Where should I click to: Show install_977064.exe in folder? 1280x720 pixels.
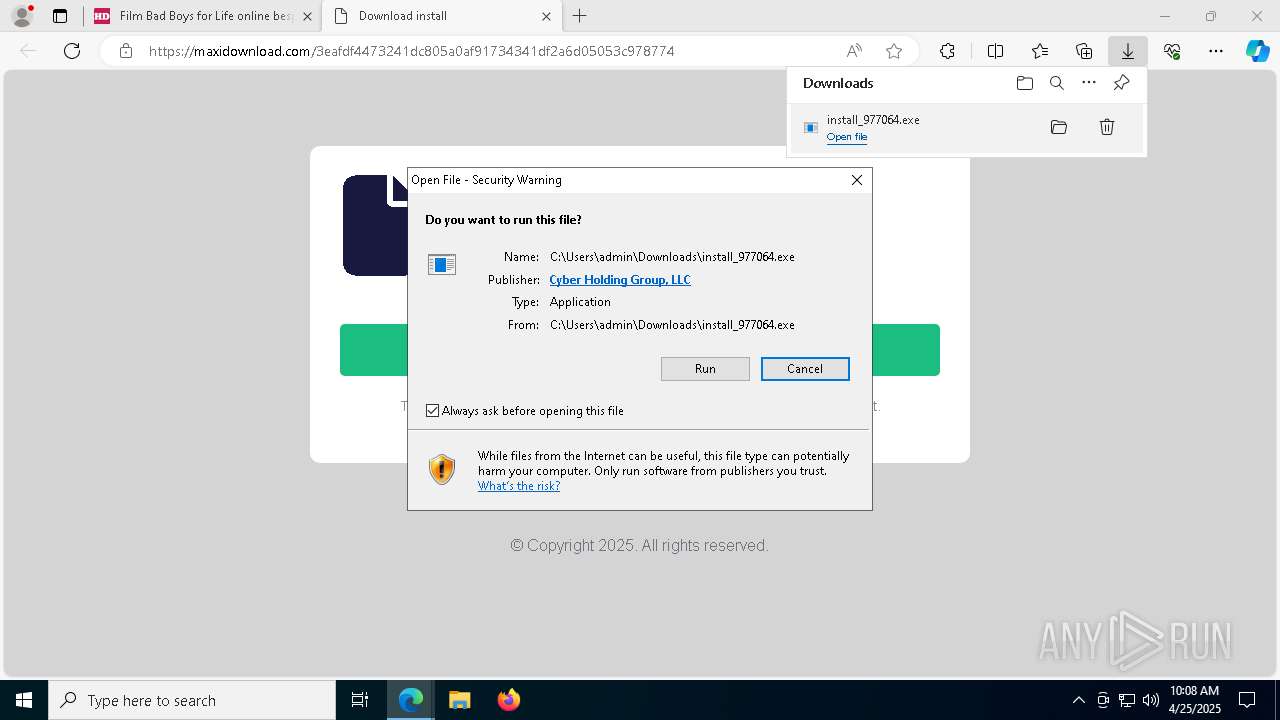(1059, 127)
